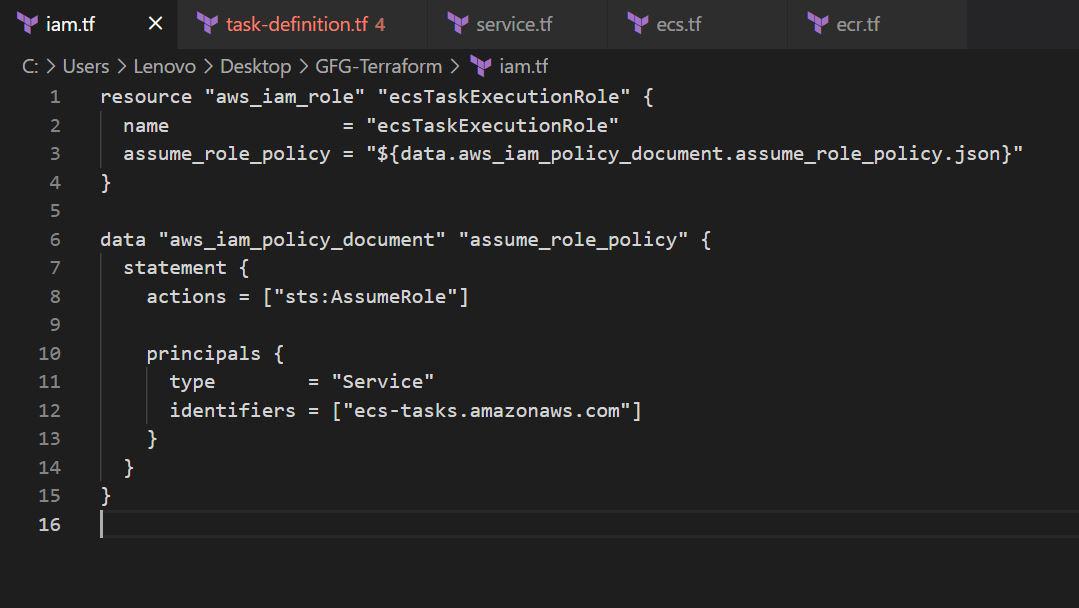The width and height of the screenshot is (1079, 608).
Task: Expand the Desktop breadcrumb segment
Action: (x=255, y=67)
